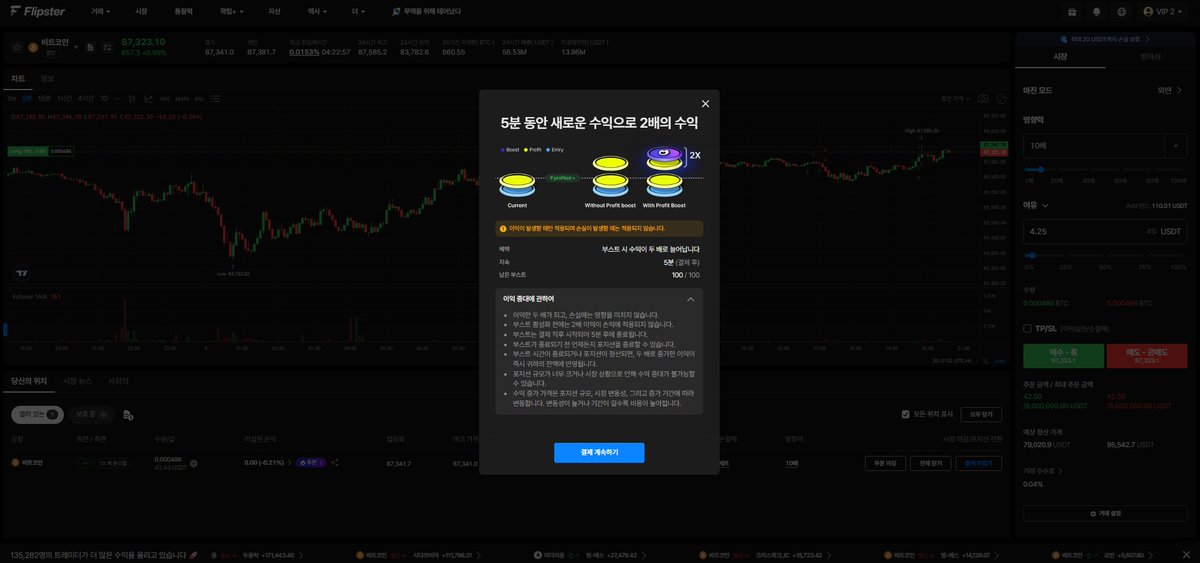This screenshot has width=1200, height=563.
Task: Open the 마진 모드 setting chevron
Action: point(1178,90)
